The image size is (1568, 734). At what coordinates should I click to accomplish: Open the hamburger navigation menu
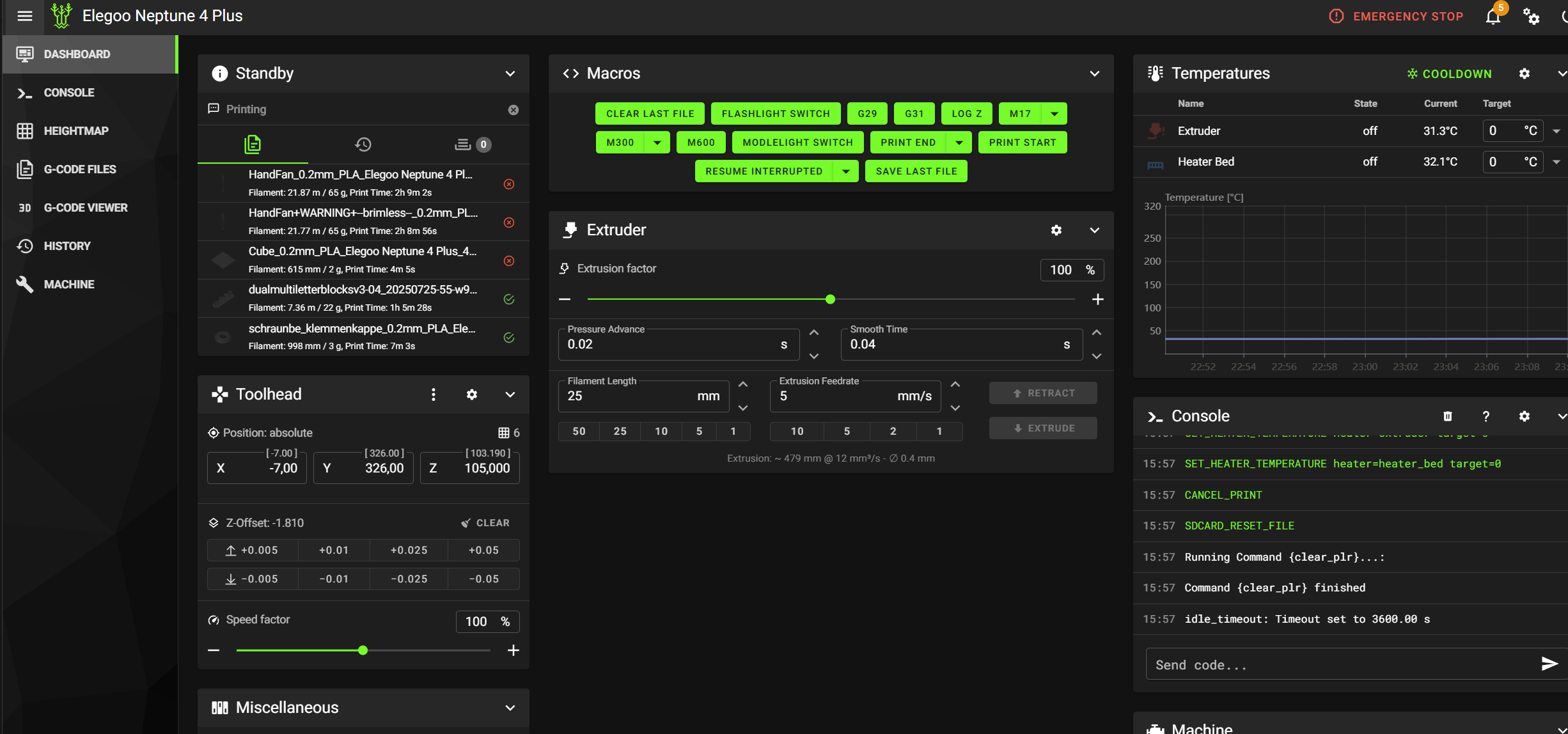coord(25,16)
